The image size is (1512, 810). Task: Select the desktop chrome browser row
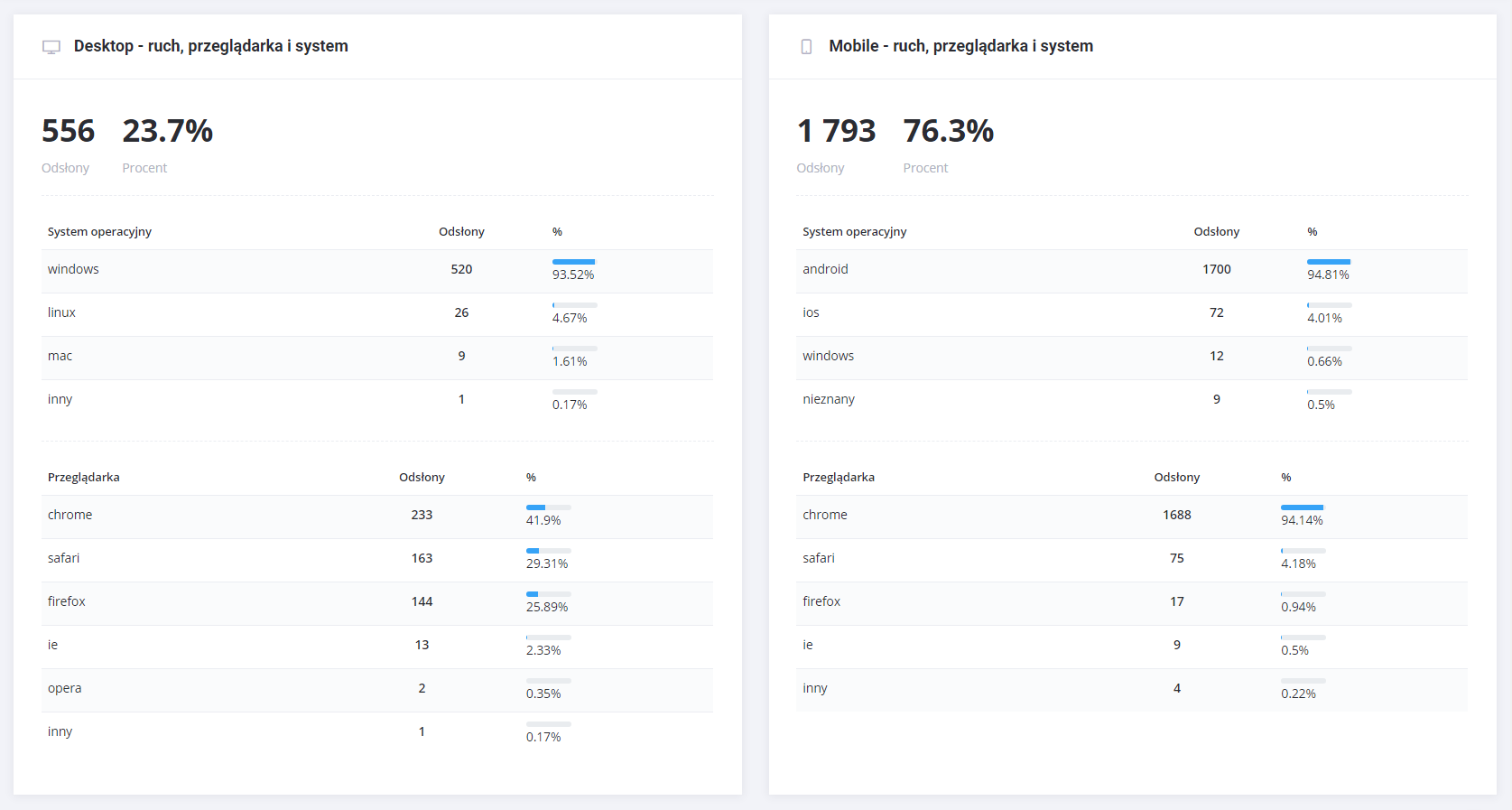tap(377, 517)
